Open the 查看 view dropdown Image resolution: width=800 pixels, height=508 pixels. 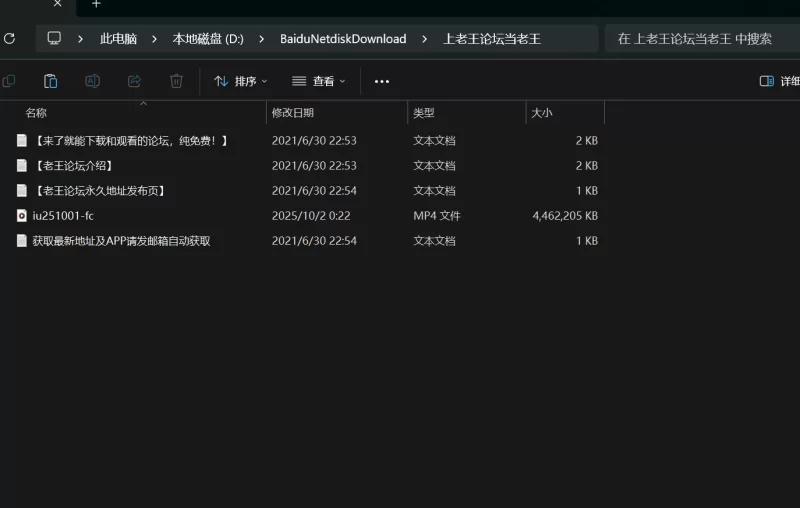pyautogui.click(x=318, y=81)
